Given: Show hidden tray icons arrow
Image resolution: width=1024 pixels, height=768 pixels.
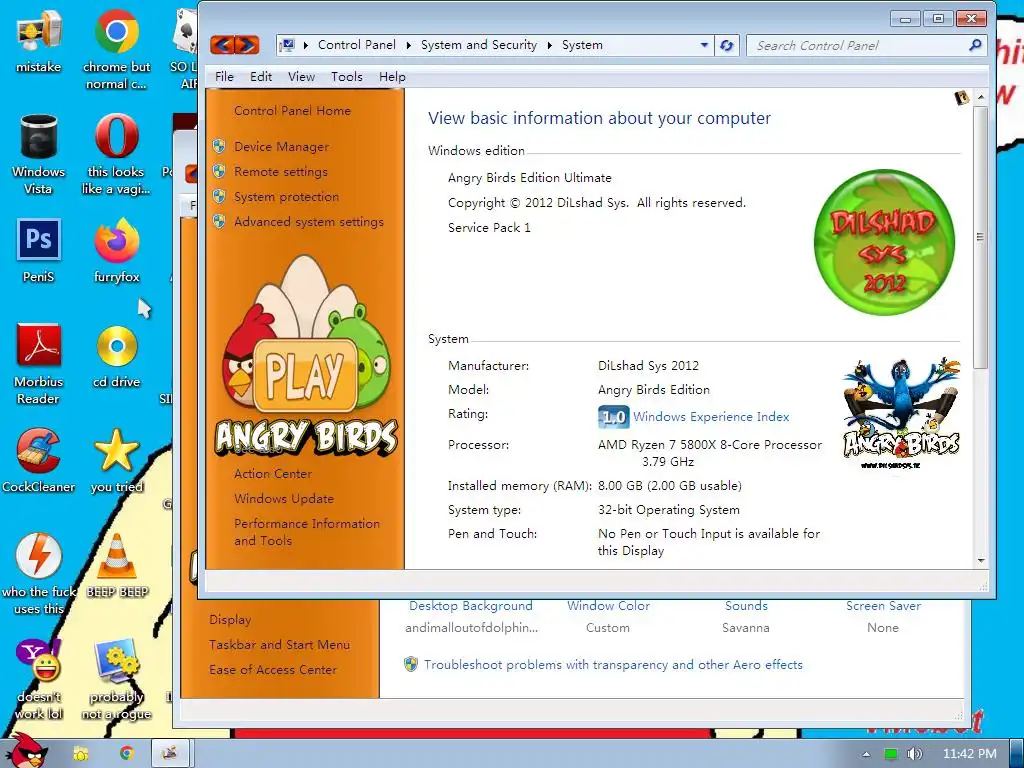Looking at the screenshot, I should 866,754.
